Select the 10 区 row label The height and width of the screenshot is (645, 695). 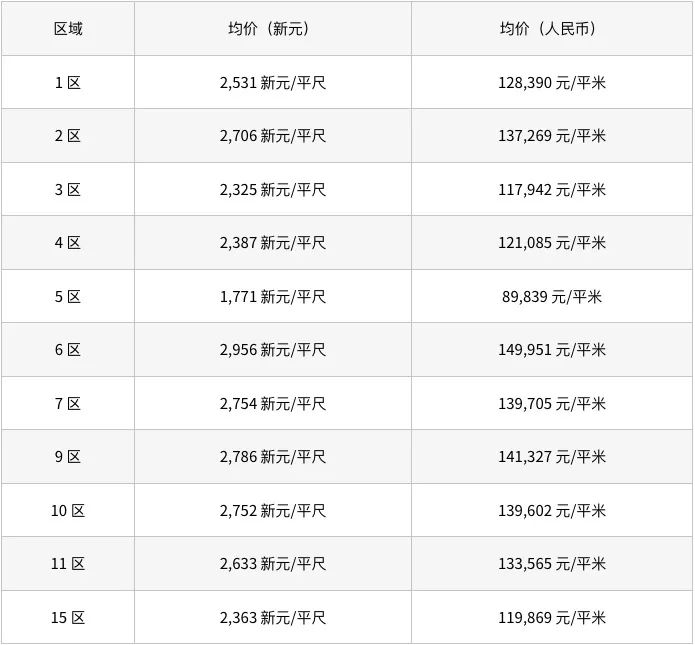[x=68, y=511]
